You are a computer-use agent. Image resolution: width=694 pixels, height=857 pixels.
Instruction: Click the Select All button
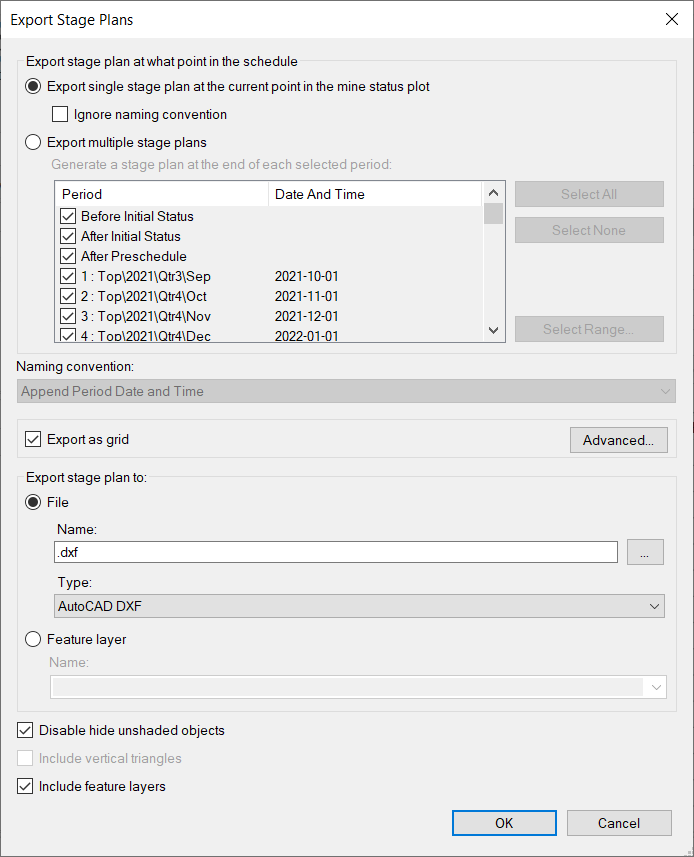(x=589, y=194)
